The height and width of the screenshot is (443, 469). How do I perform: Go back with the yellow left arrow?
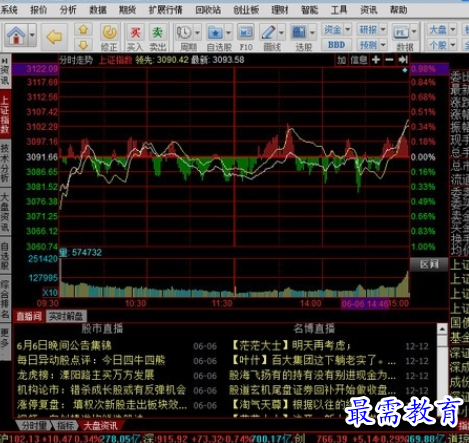tap(54, 37)
